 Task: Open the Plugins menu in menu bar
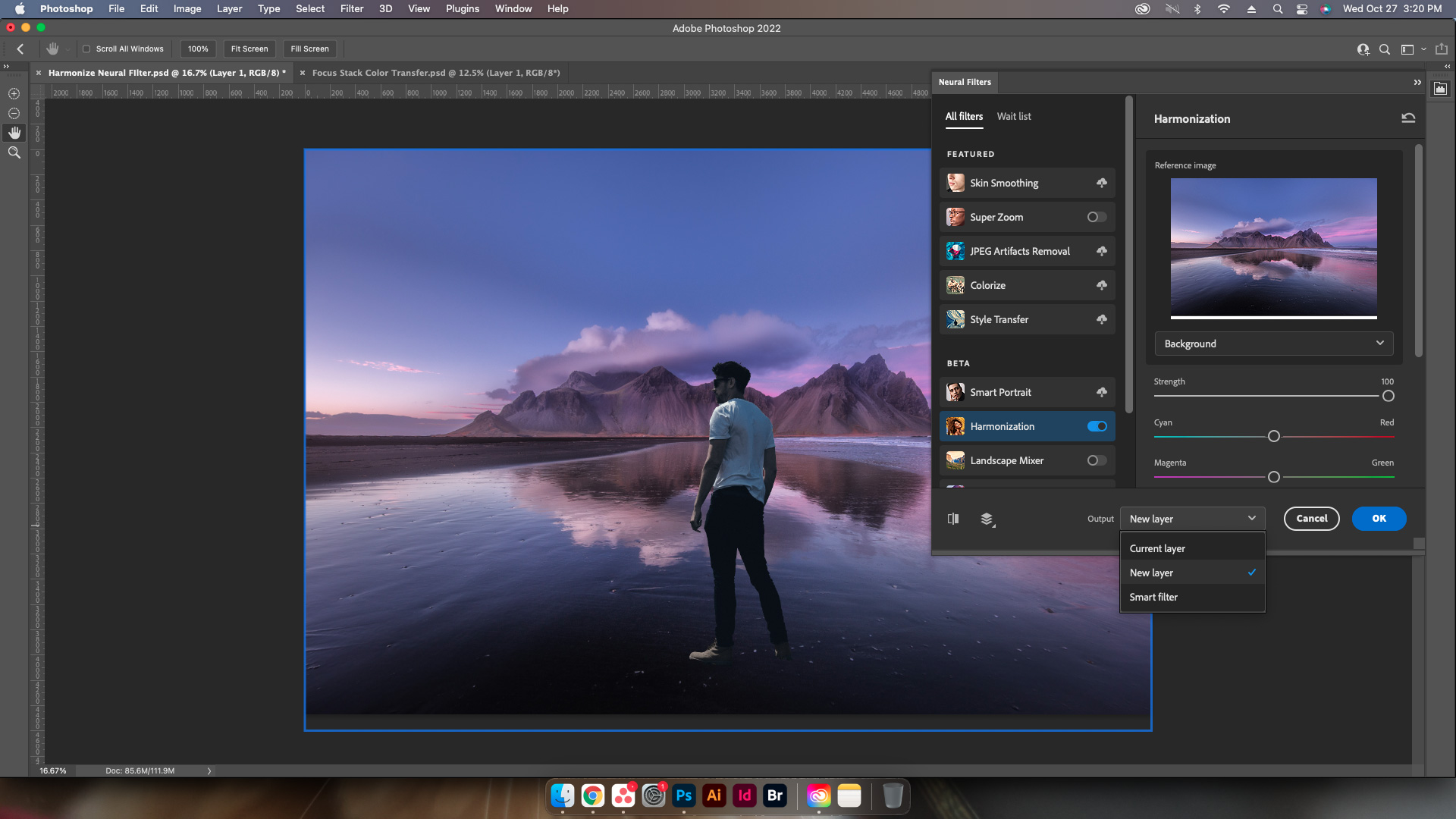463,8
